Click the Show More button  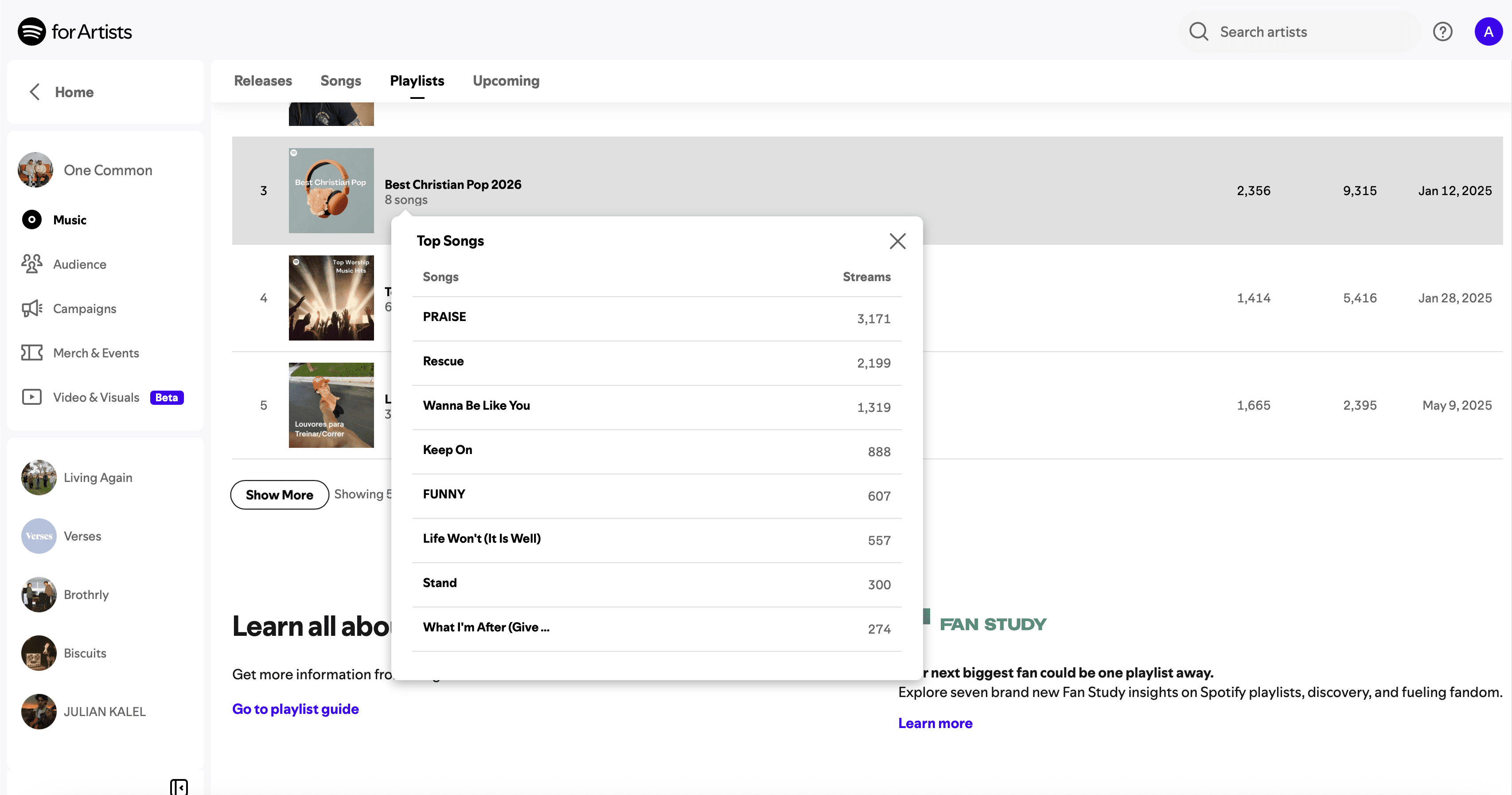pos(279,495)
